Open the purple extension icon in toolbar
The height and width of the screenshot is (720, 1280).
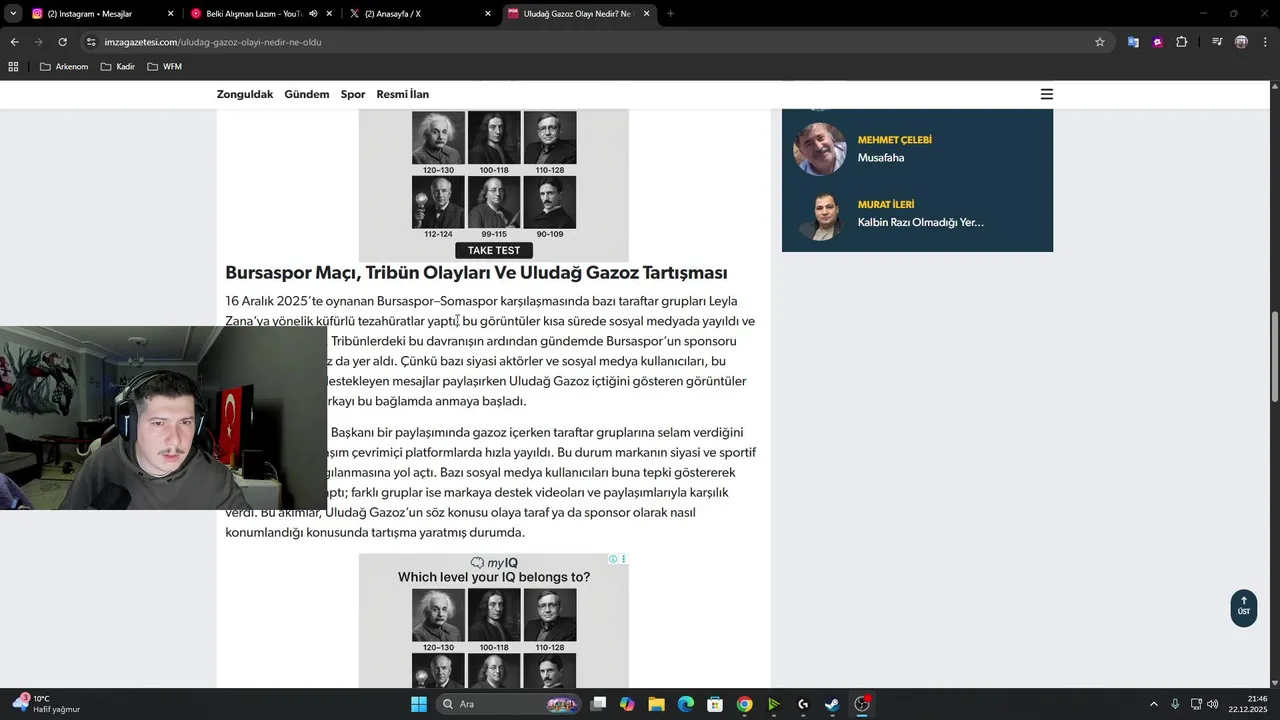(1157, 42)
